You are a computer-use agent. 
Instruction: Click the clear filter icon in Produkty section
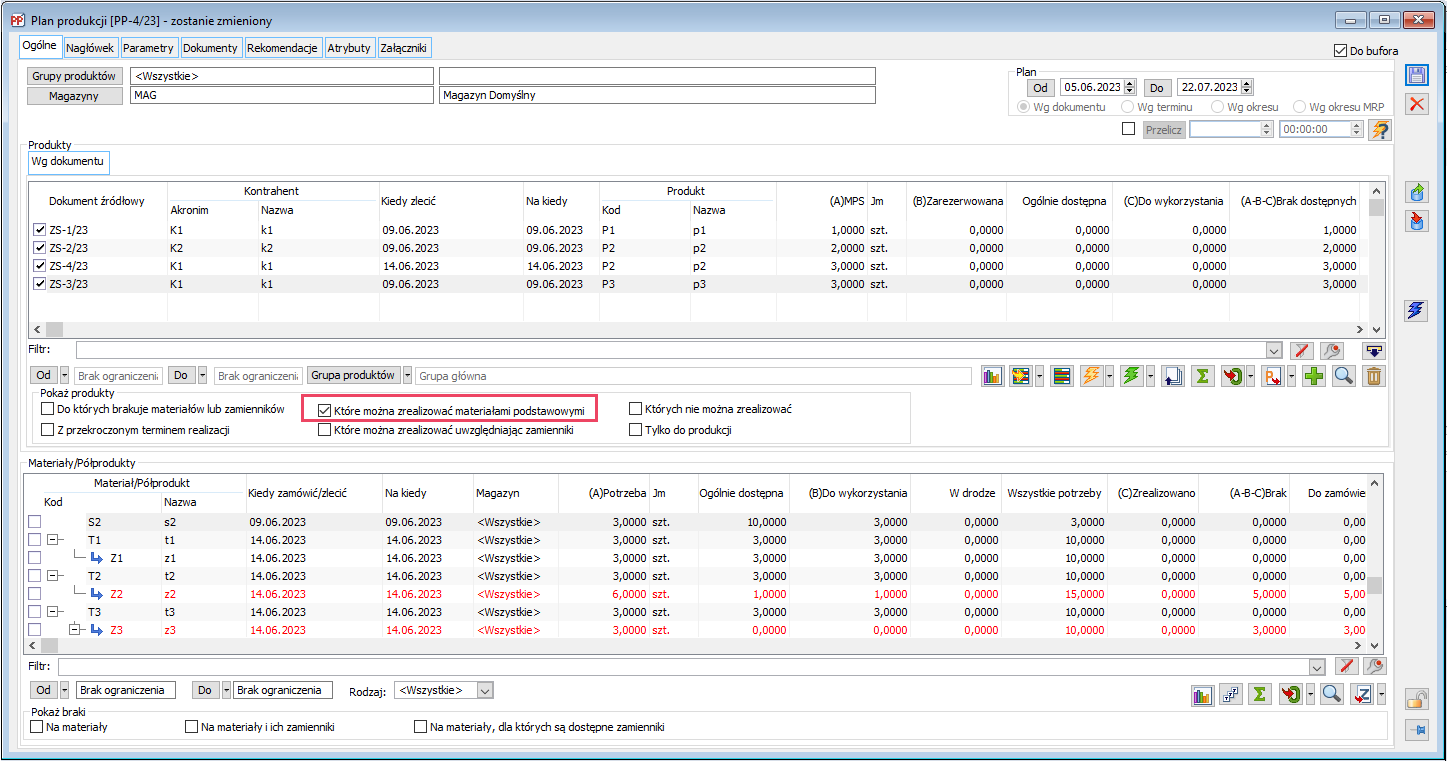click(1301, 350)
